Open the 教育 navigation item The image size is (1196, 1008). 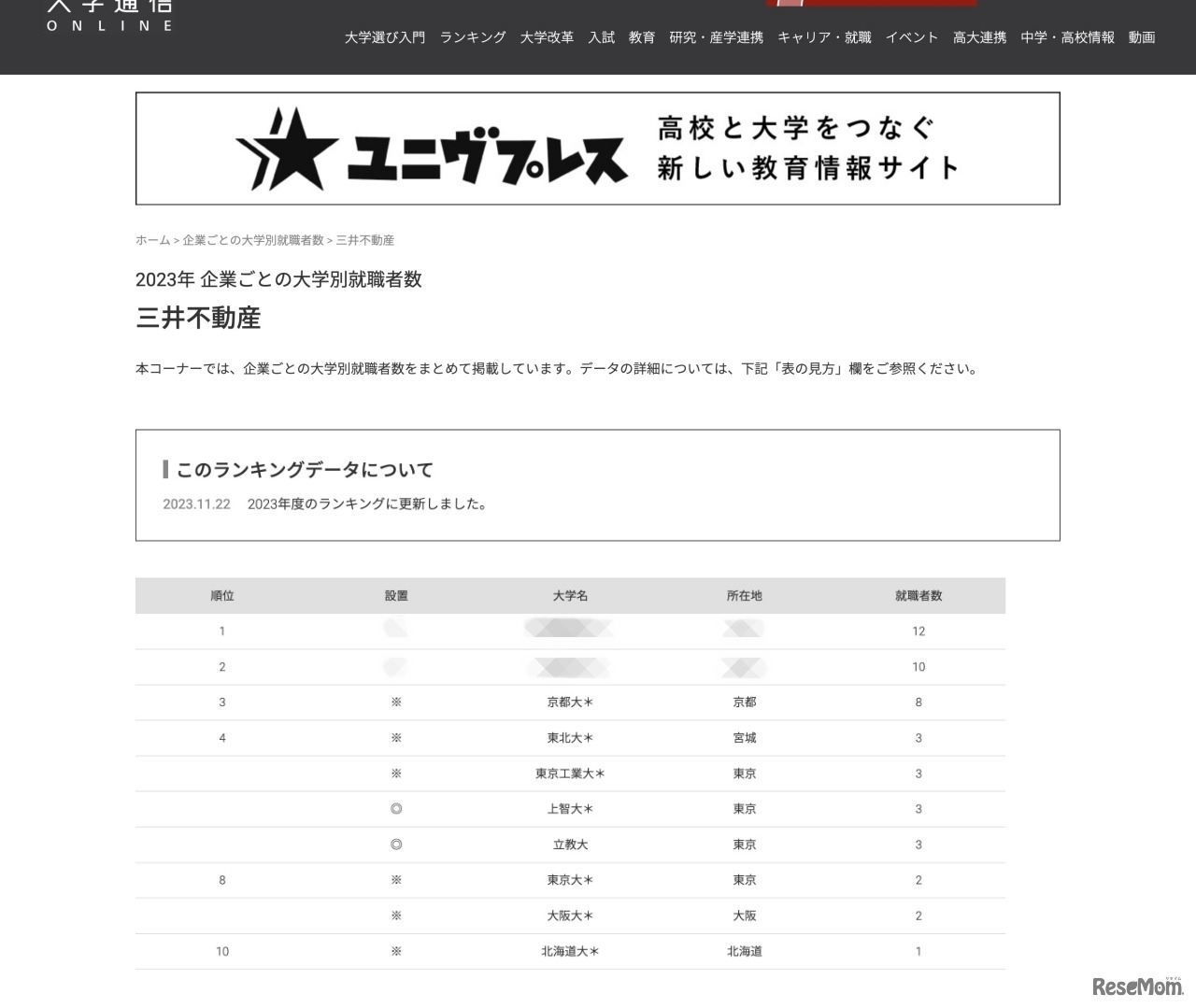[642, 37]
